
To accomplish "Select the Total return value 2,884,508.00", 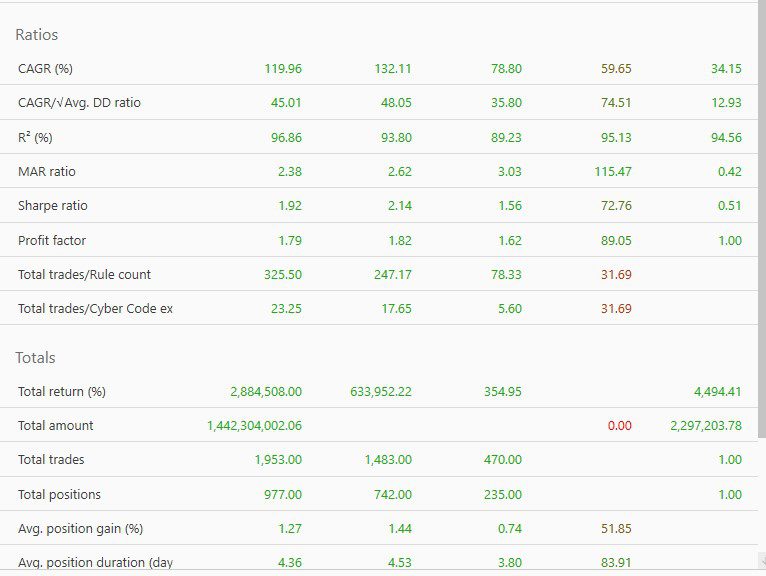I will (x=266, y=391).
